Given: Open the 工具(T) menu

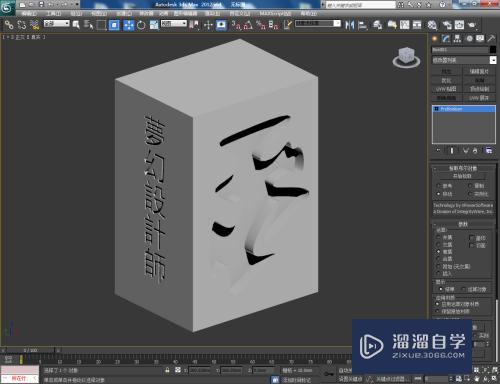Looking at the screenshot, I should click(53, 14).
